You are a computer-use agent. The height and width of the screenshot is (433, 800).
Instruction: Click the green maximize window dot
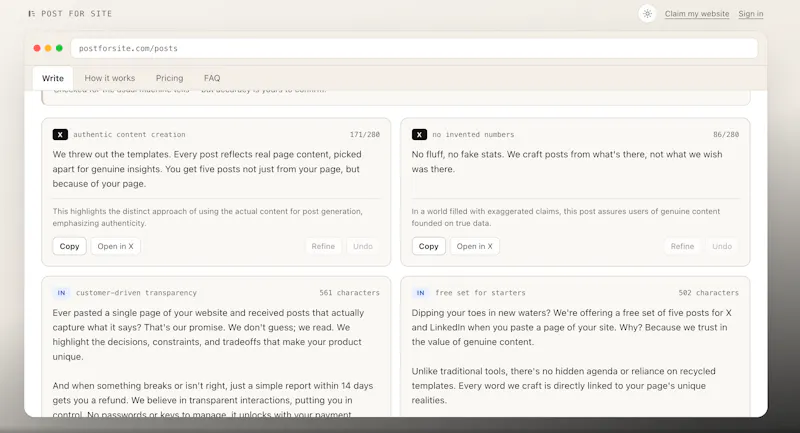pos(59,48)
